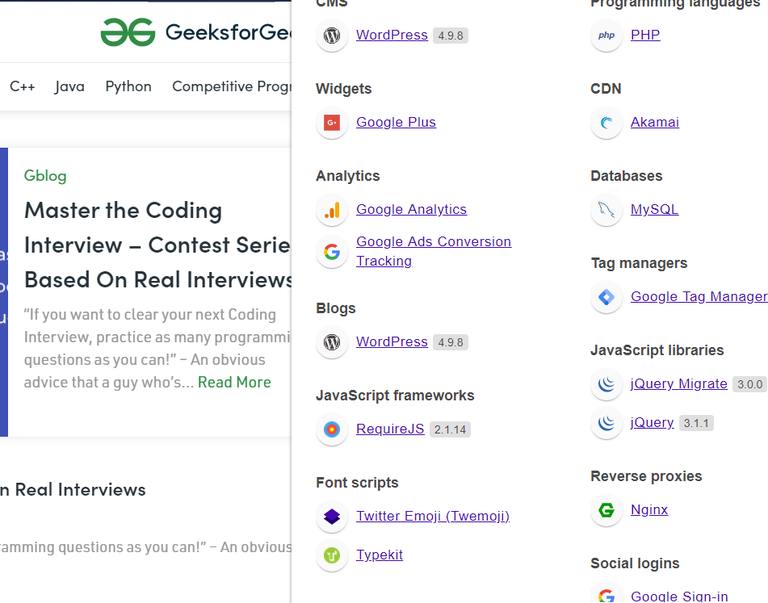Click the GeeksforGeeks logo
The image size is (768, 603).
196,32
